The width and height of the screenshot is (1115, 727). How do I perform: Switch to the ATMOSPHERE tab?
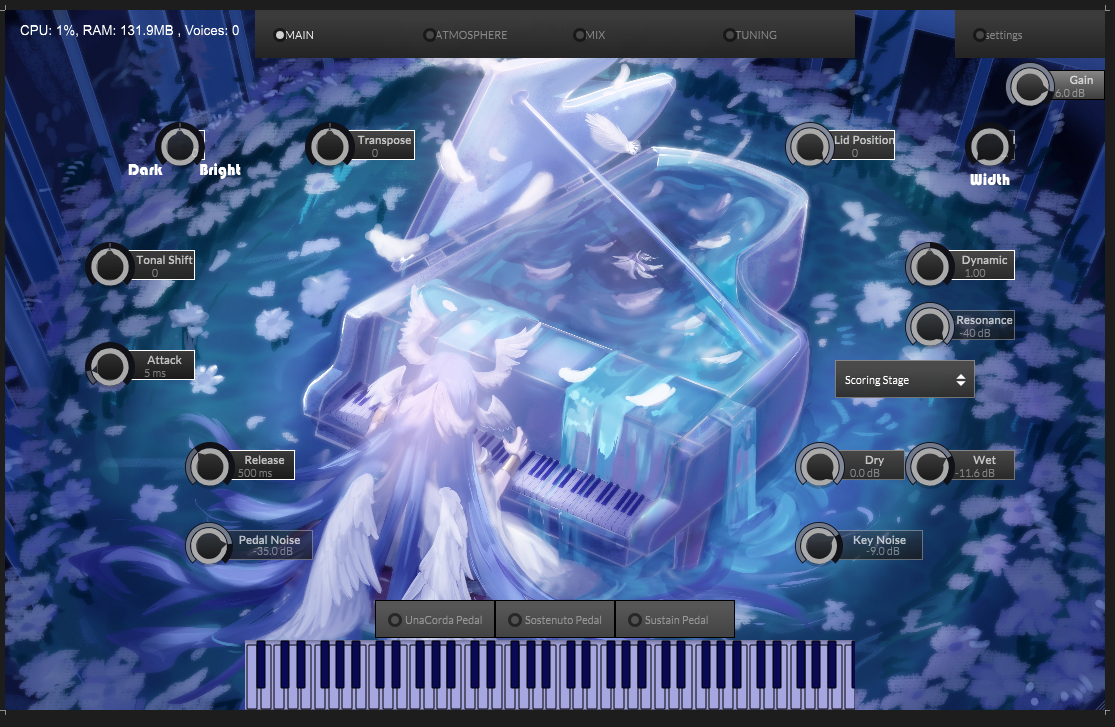[x=465, y=34]
